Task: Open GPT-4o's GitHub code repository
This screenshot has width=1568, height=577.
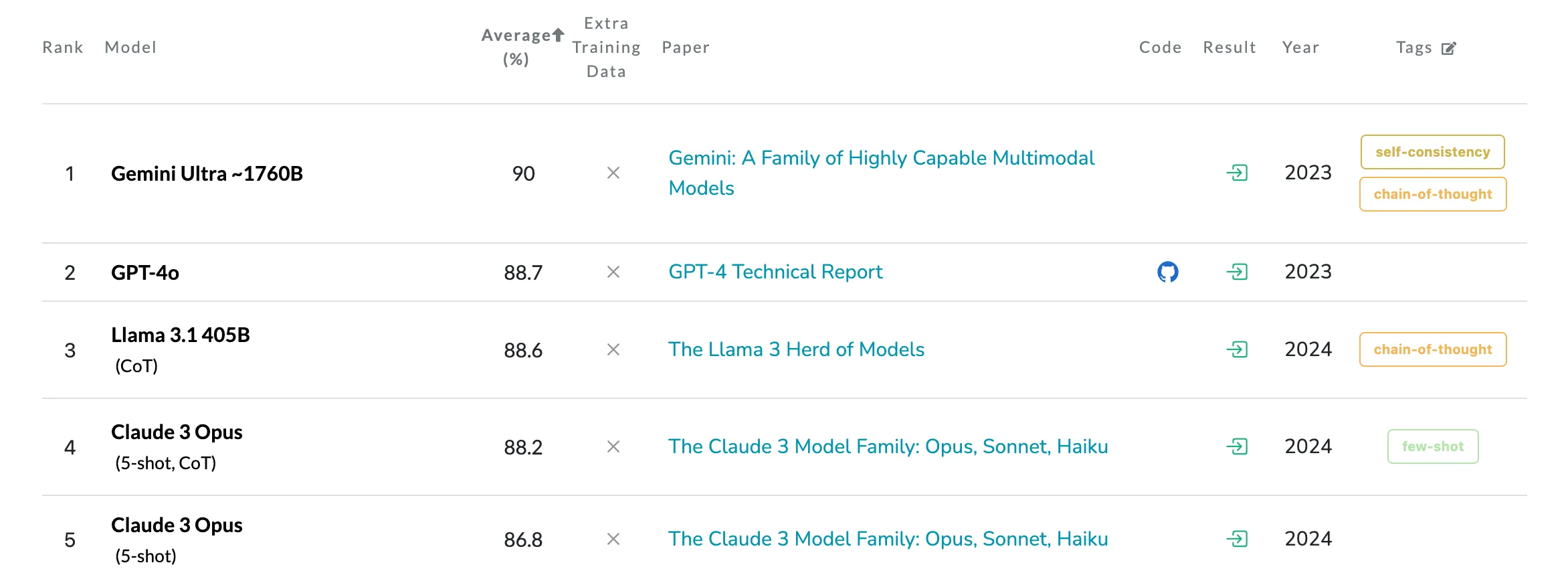Action: click(1167, 272)
